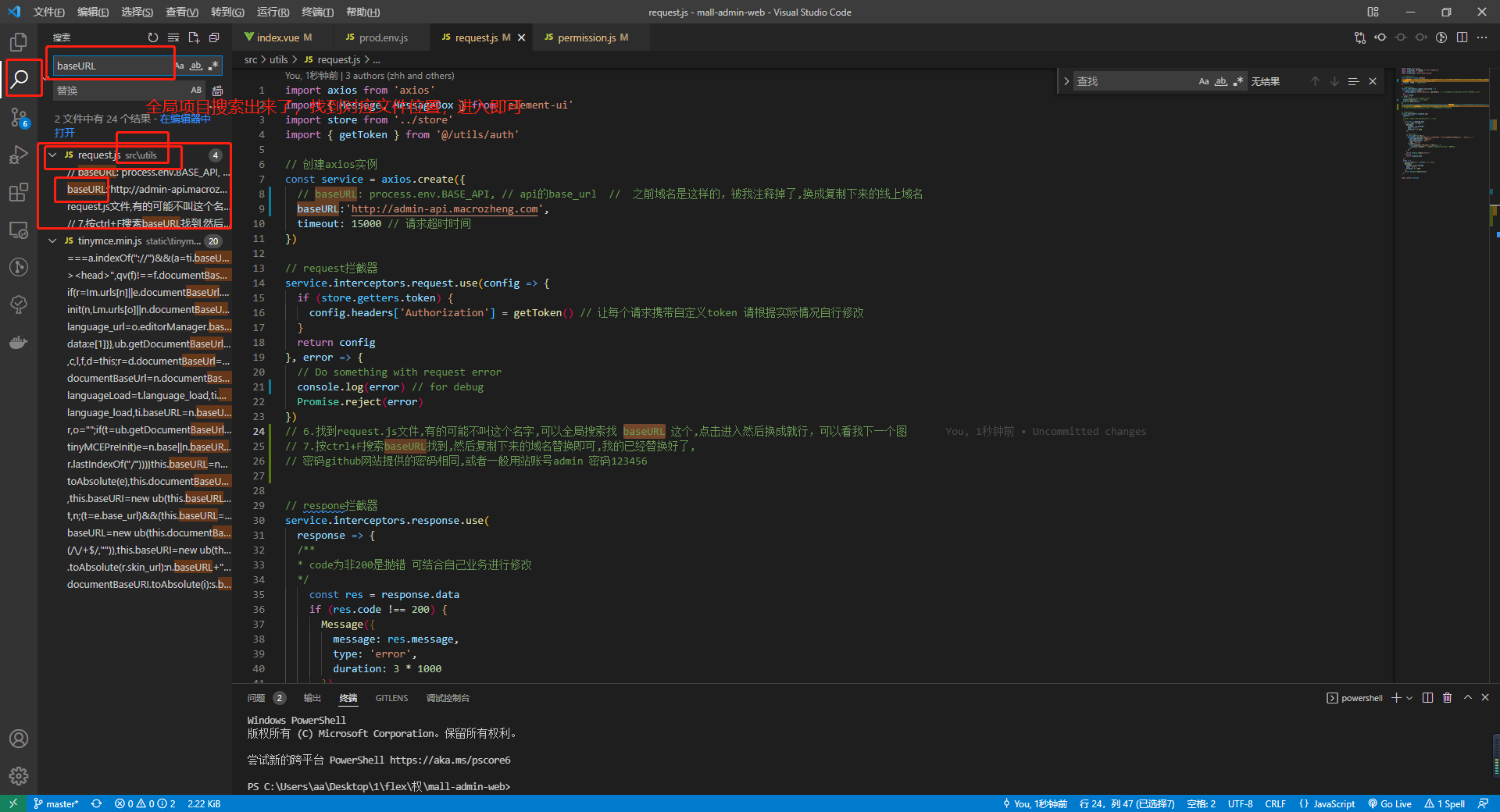Open a new search editor
This screenshot has height=812, width=1500.
(194, 37)
